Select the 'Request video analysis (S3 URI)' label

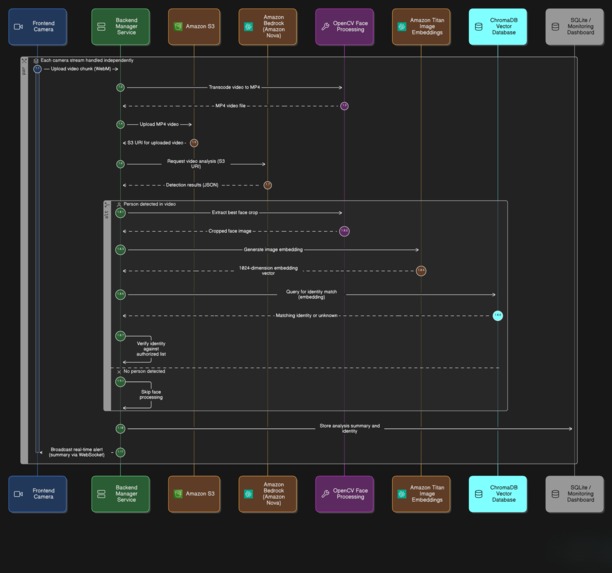point(196,164)
